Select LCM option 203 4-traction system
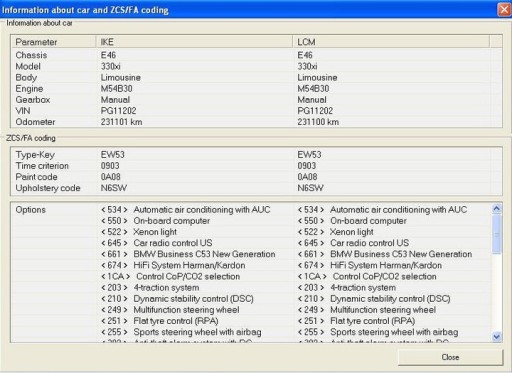Image resolution: width=512 pixels, height=373 pixels. 347,288
